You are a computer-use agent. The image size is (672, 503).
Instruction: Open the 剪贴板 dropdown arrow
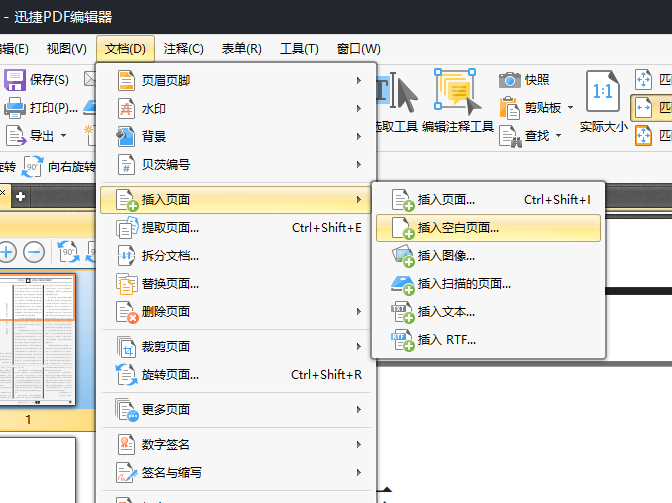570,108
